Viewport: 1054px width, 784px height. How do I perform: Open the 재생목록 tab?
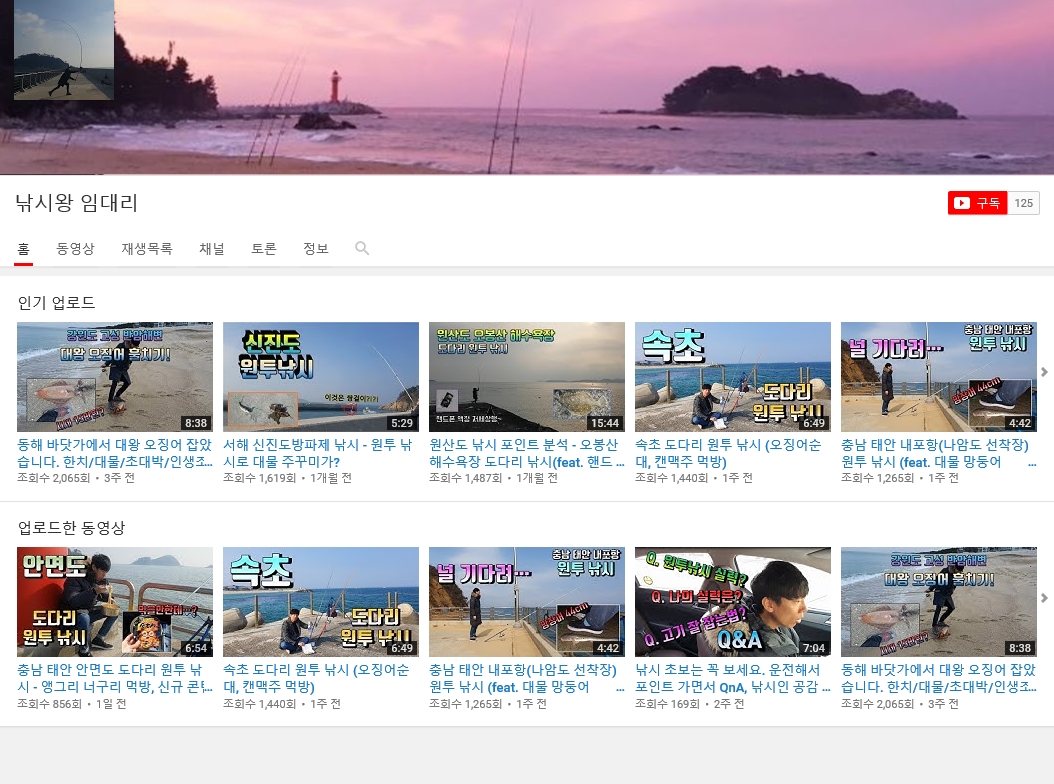(x=147, y=248)
